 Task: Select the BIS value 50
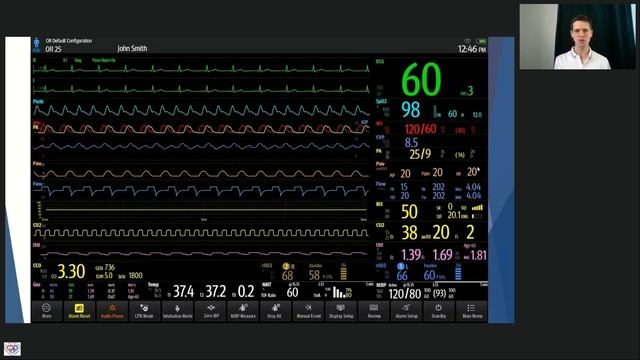[x=409, y=212]
